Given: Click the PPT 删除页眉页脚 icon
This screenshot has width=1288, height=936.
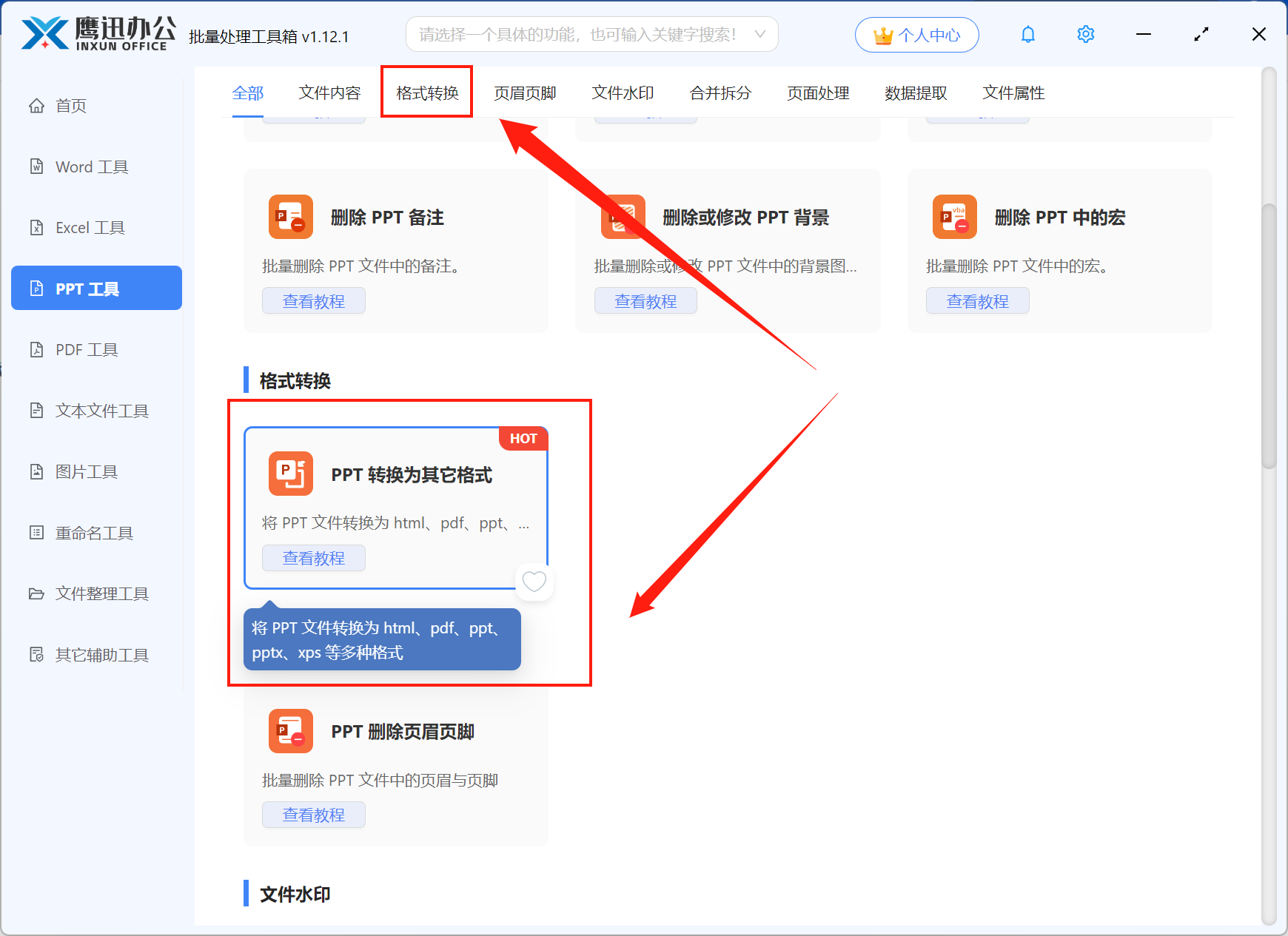Looking at the screenshot, I should (290, 731).
